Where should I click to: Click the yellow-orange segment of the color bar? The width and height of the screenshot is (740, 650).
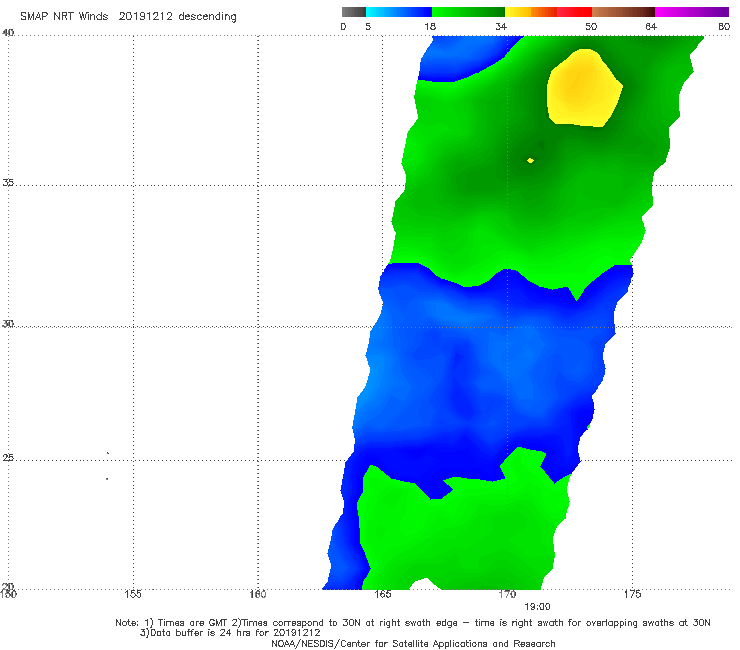(530, 12)
